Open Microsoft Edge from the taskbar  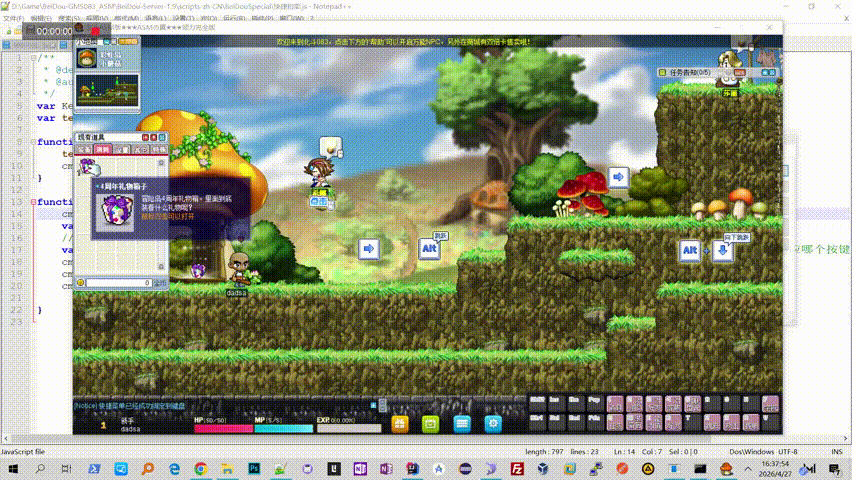click(x=174, y=469)
